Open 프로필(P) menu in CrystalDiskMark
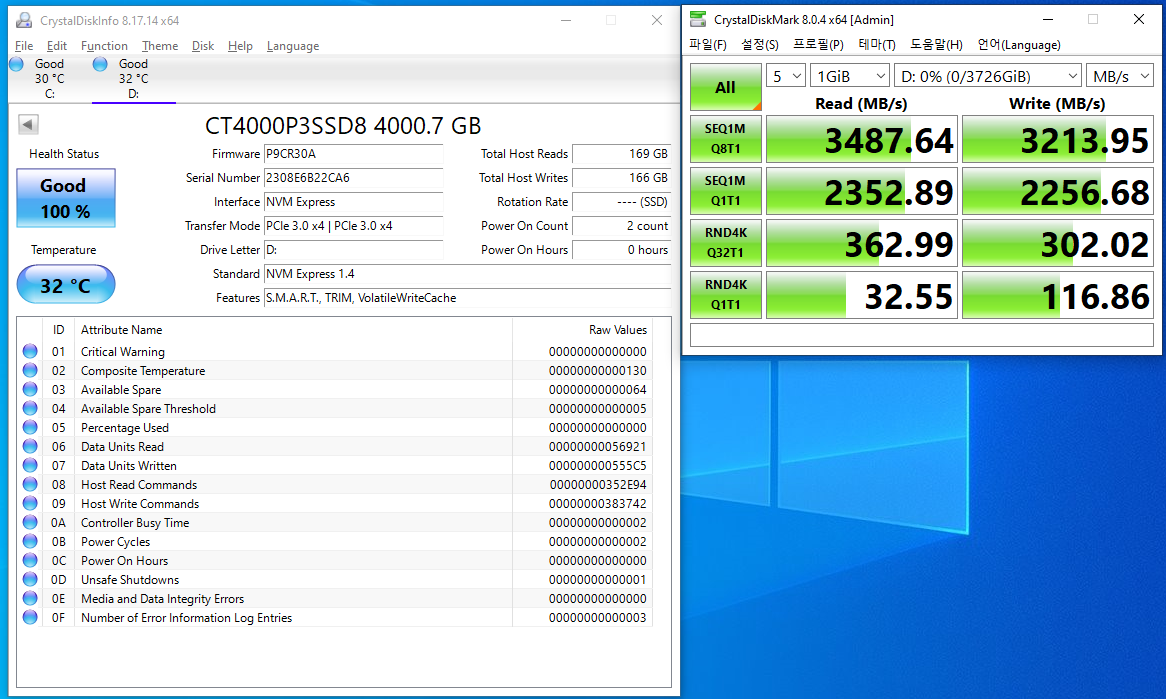 (818, 45)
